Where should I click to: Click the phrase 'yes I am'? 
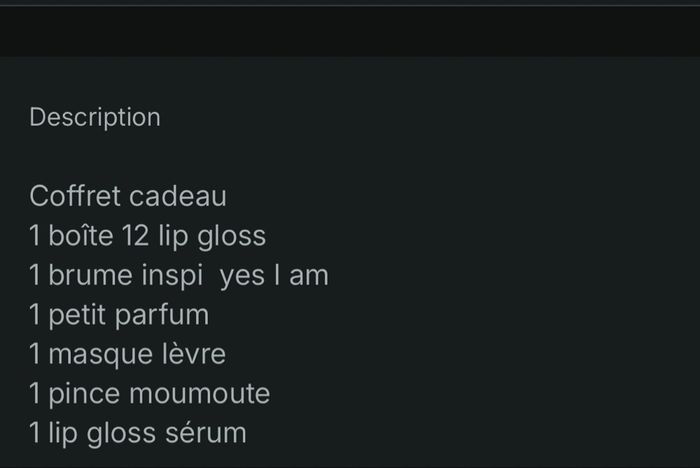pos(274,275)
